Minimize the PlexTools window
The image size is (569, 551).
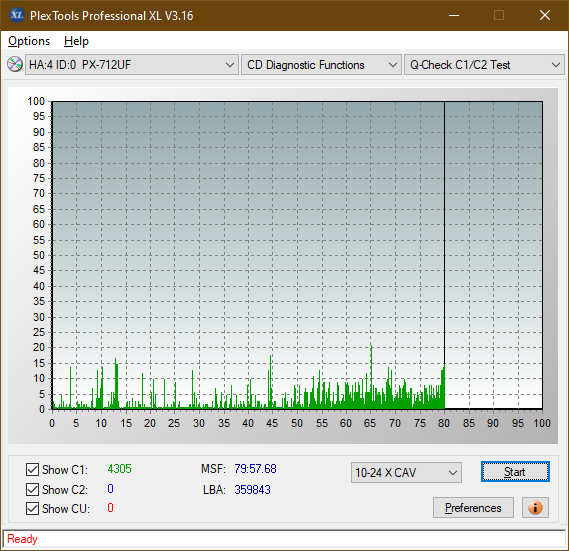[454, 15]
